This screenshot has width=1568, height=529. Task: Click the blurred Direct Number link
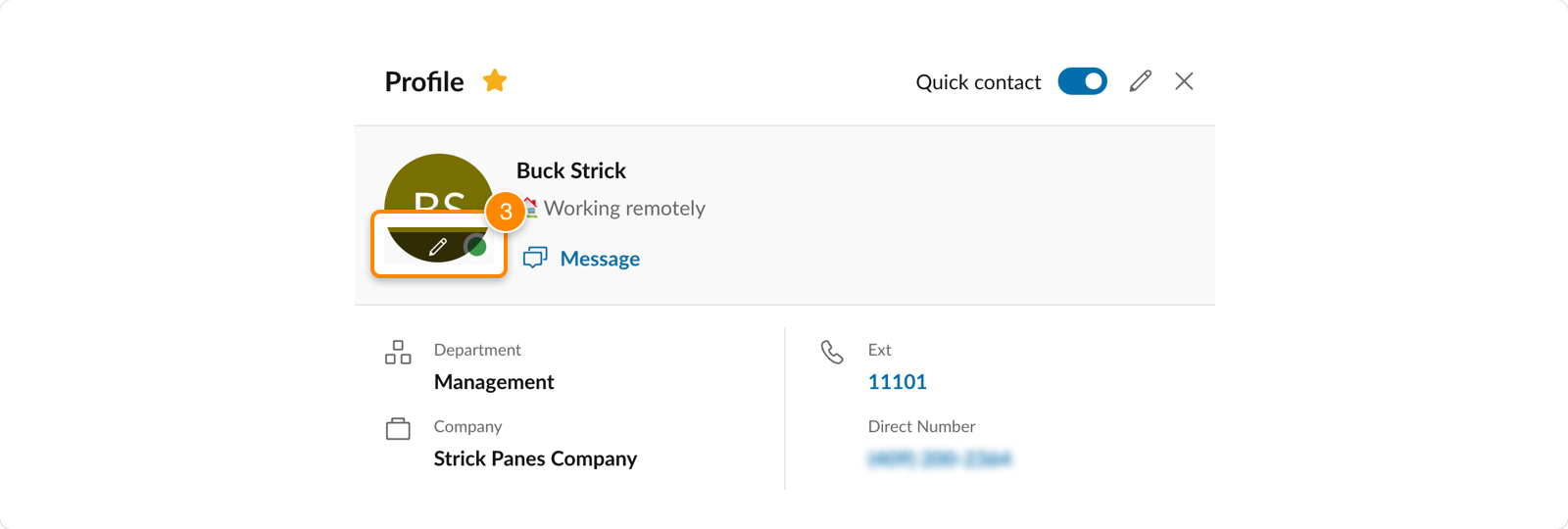[940, 458]
